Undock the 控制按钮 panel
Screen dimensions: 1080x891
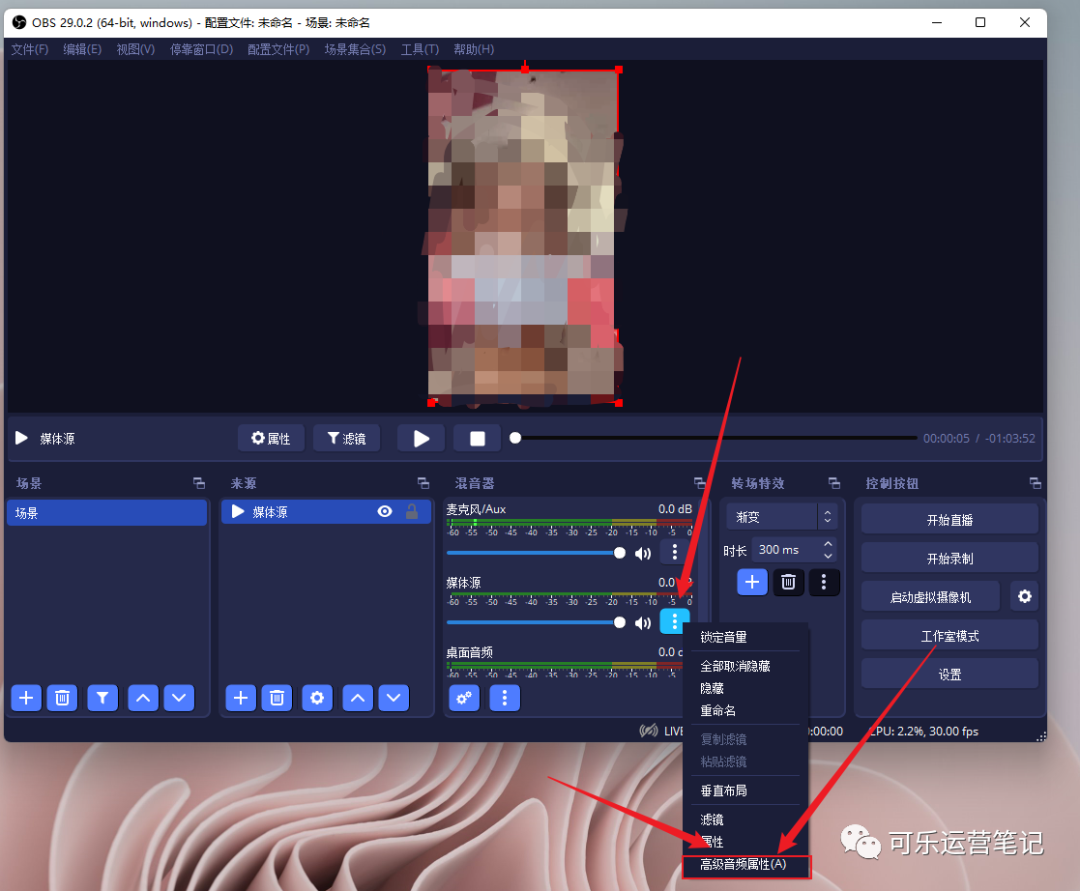tap(1035, 483)
